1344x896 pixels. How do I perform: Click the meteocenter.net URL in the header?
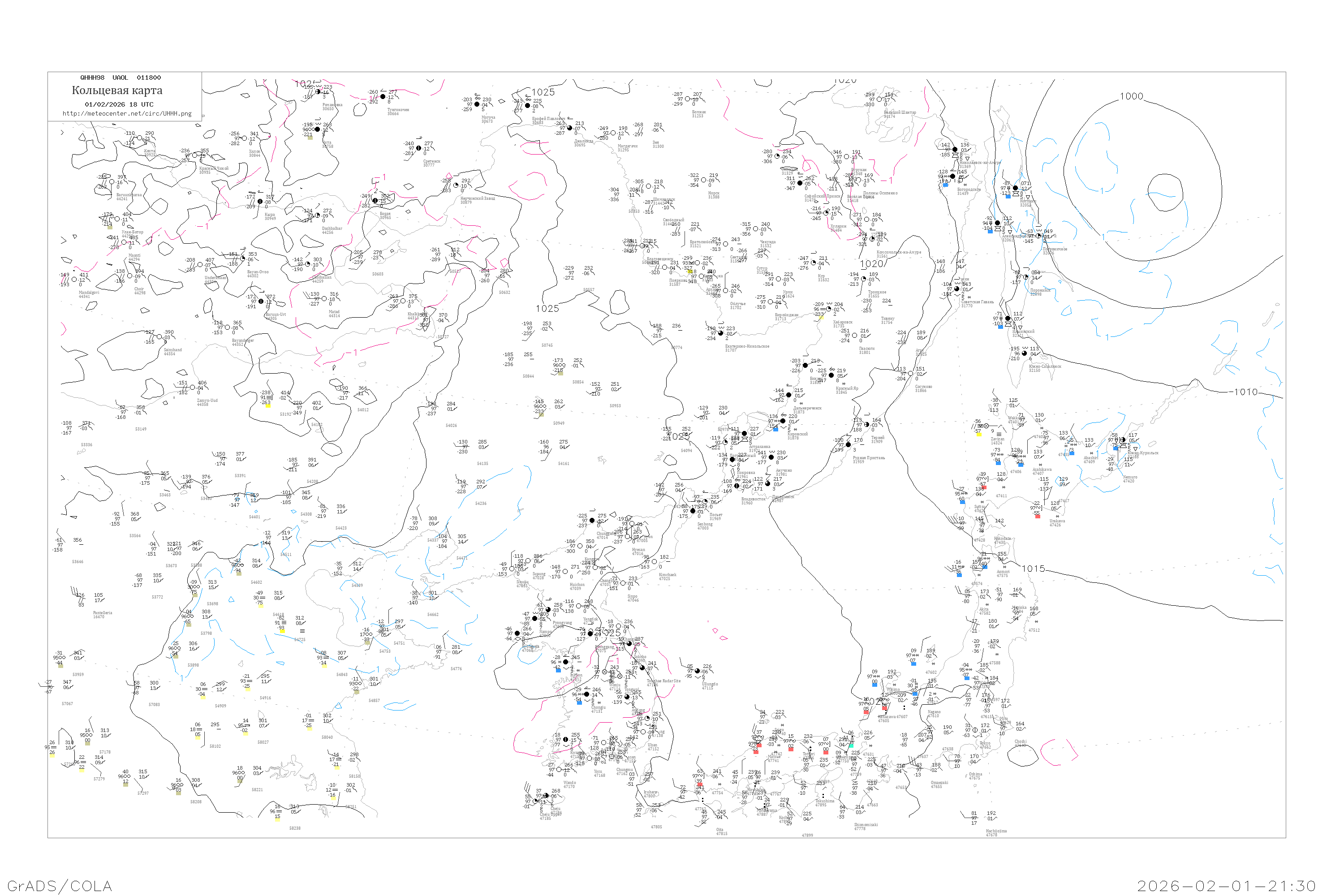127,114
